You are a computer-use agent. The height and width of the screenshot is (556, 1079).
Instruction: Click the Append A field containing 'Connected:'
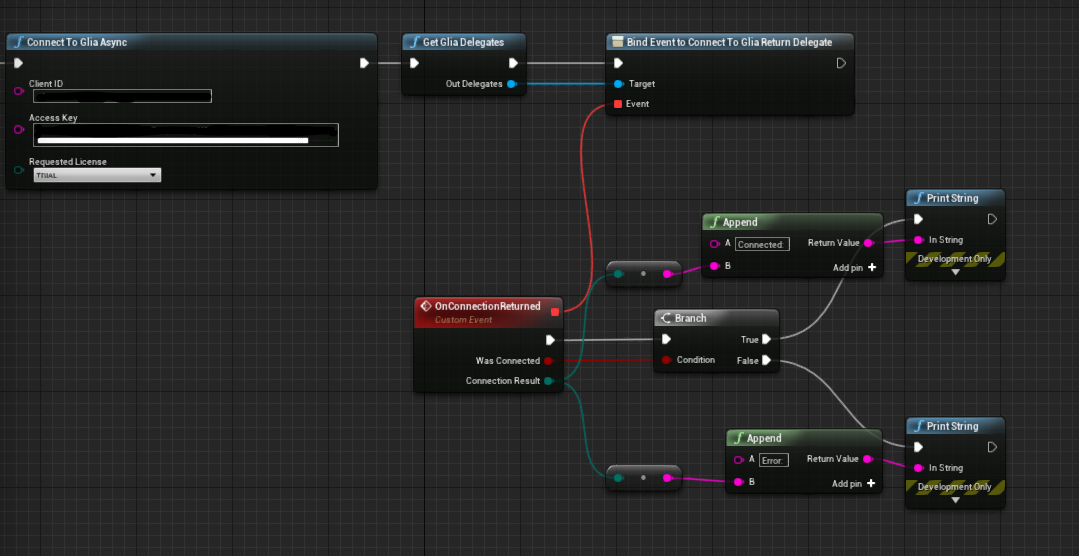[762, 244]
